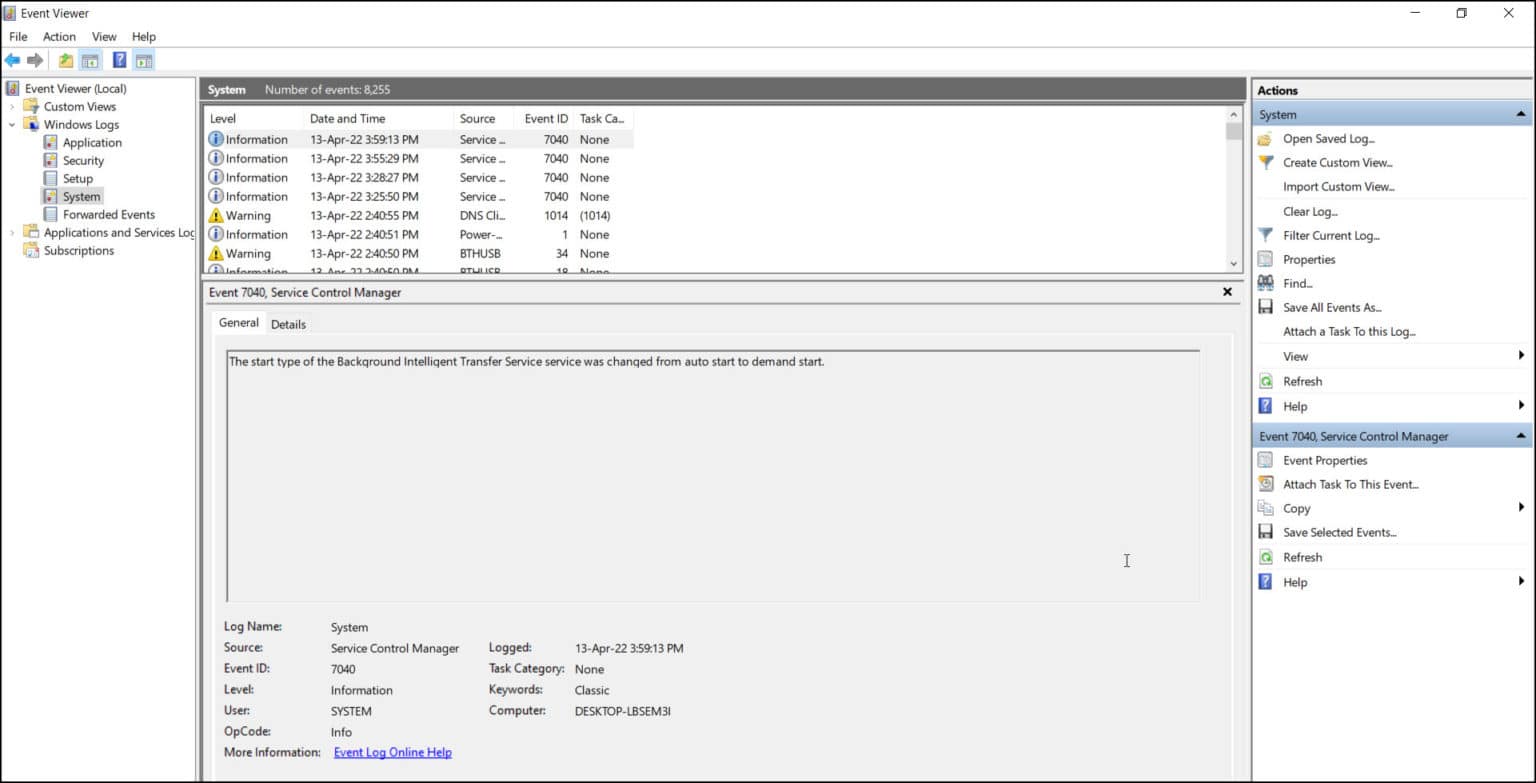1536x783 pixels.
Task: Open Help using the blue question mark icon
Action: point(1264,406)
